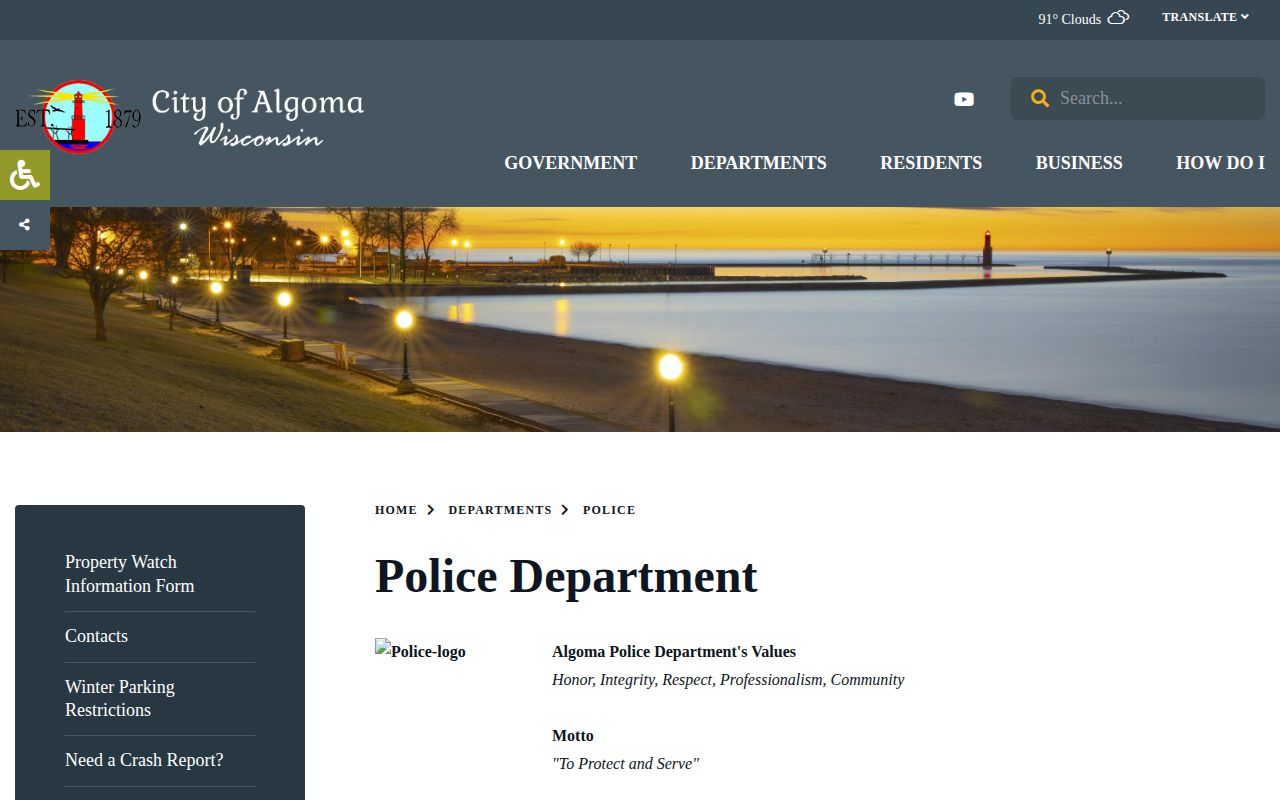The image size is (1280, 800).
Task: Open the How Do I menu
Action: tap(1220, 163)
